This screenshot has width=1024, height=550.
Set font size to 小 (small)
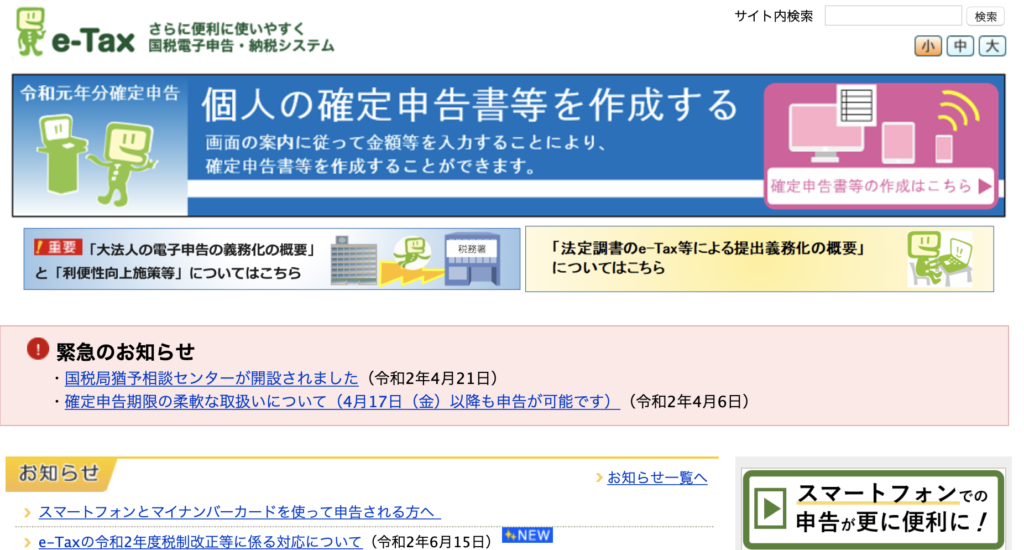(x=927, y=46)
